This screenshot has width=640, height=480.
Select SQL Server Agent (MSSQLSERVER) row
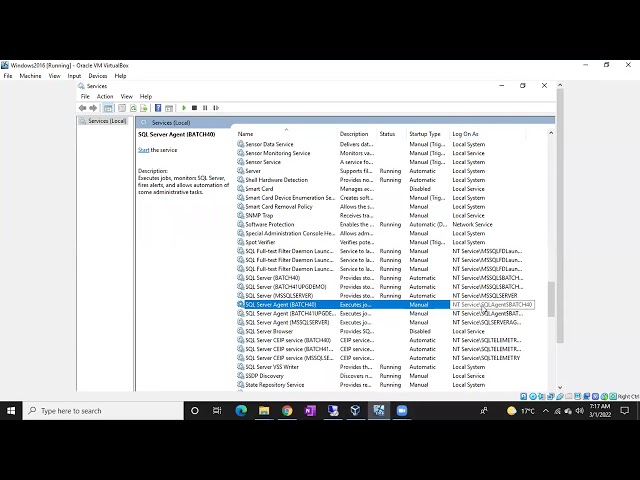384,322
